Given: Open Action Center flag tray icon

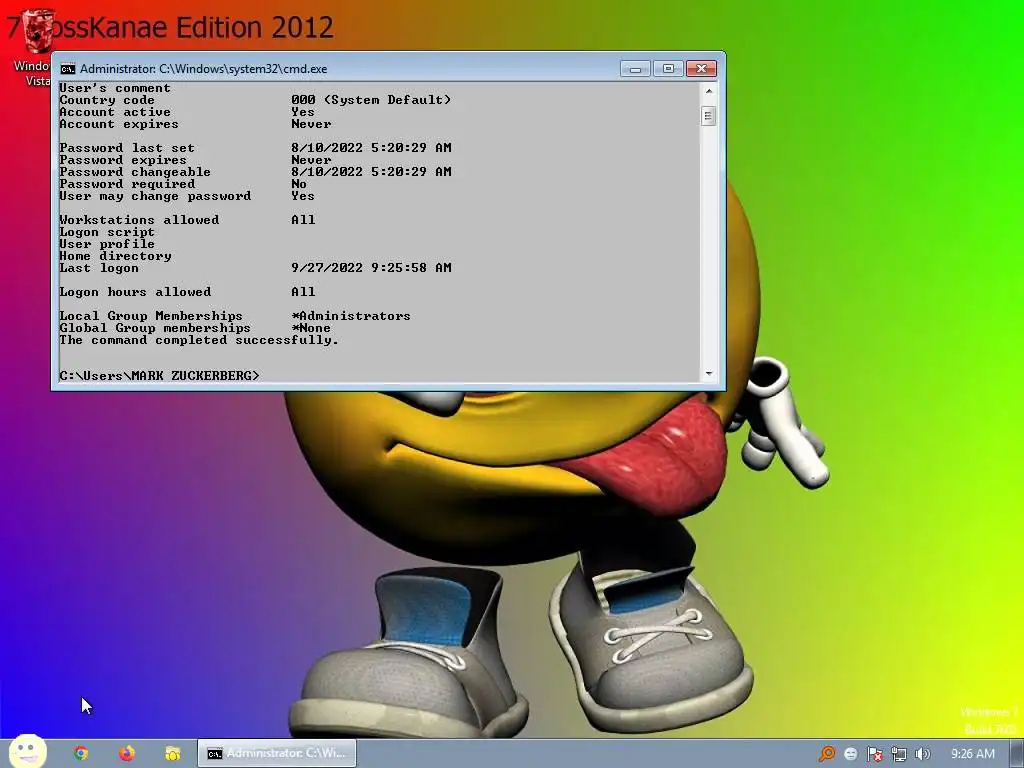Looking at the screenshot, I should click(x=874, y=754).
